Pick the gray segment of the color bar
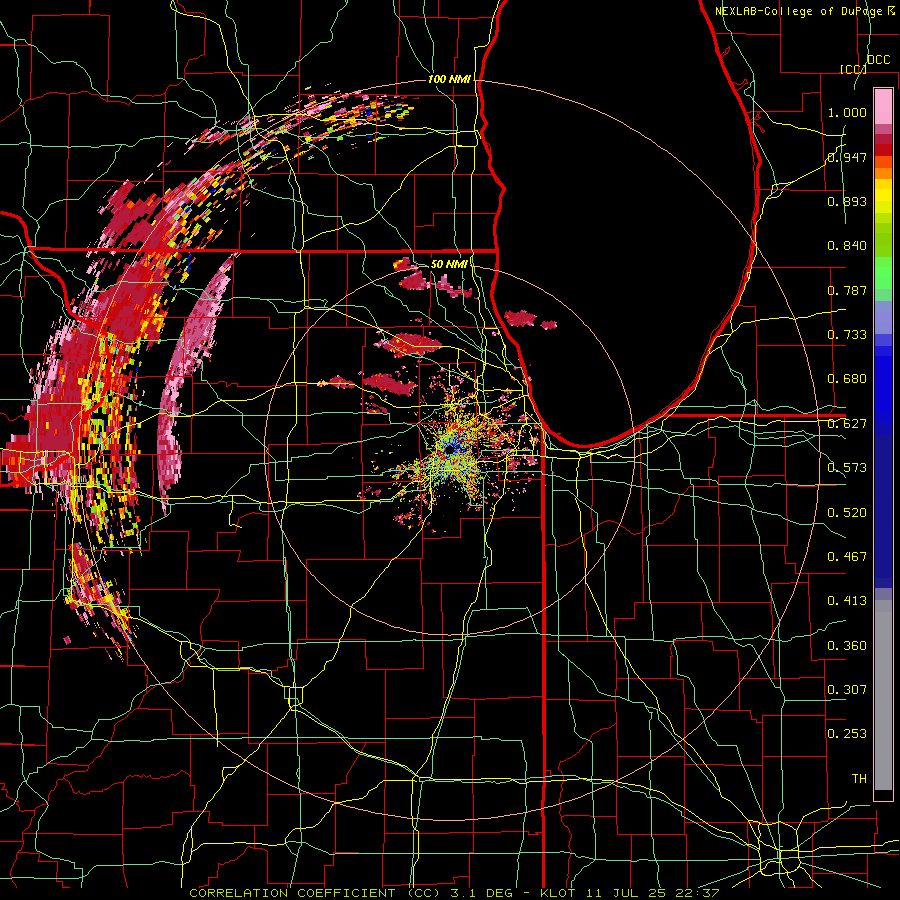This screenshot has width=900, height=900. 883,695
